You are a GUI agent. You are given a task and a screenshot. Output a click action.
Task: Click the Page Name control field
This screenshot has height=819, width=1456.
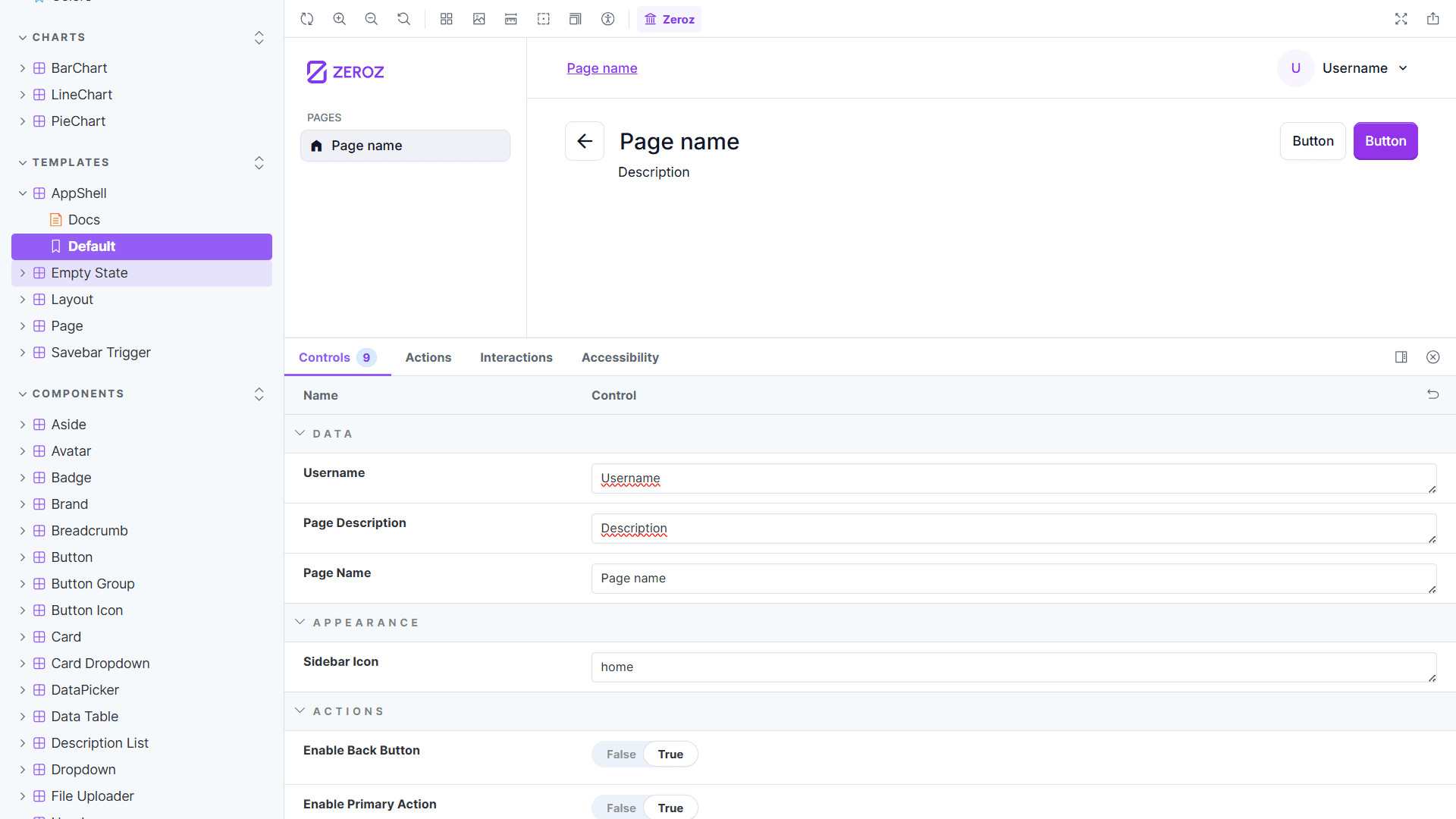click(x=1014, y=579)
